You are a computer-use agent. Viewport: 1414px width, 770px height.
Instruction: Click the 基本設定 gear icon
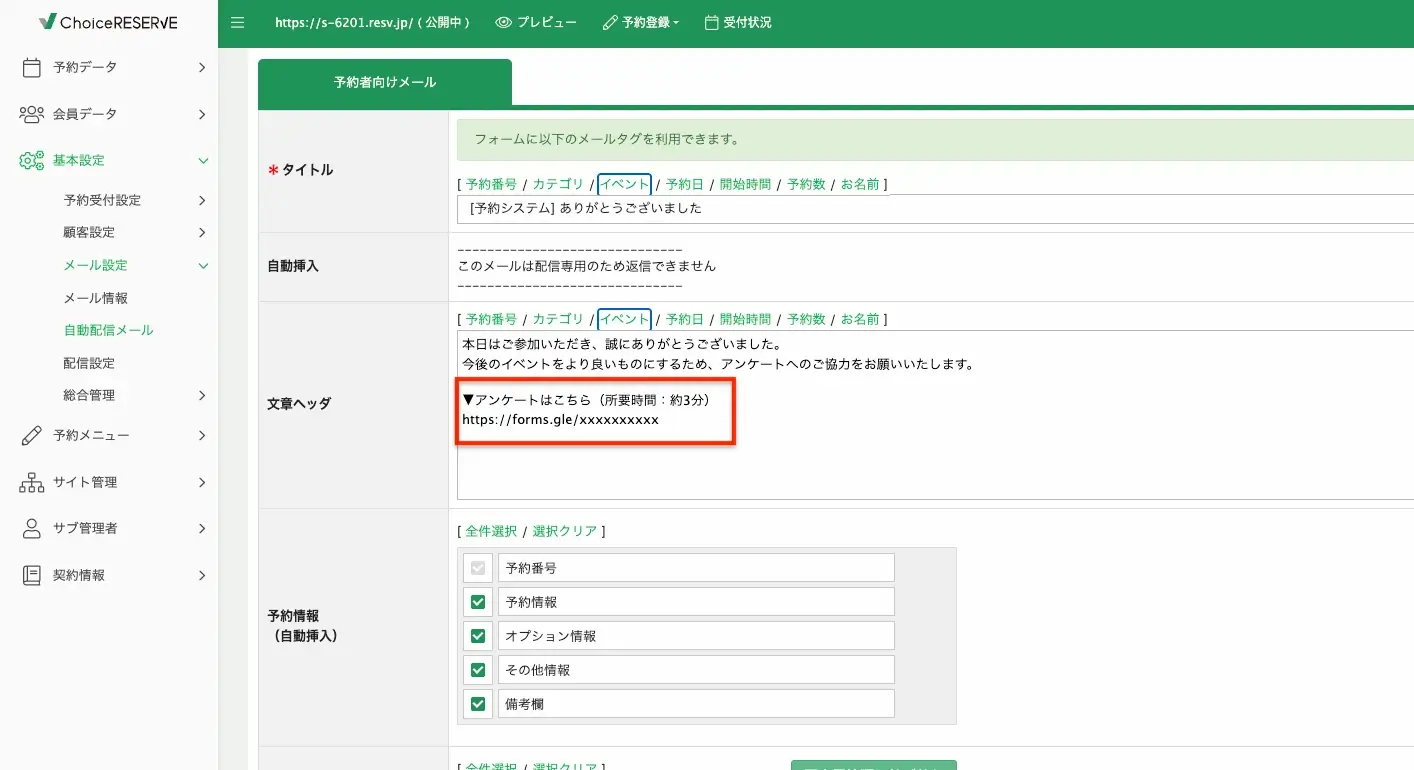(31, 160)
